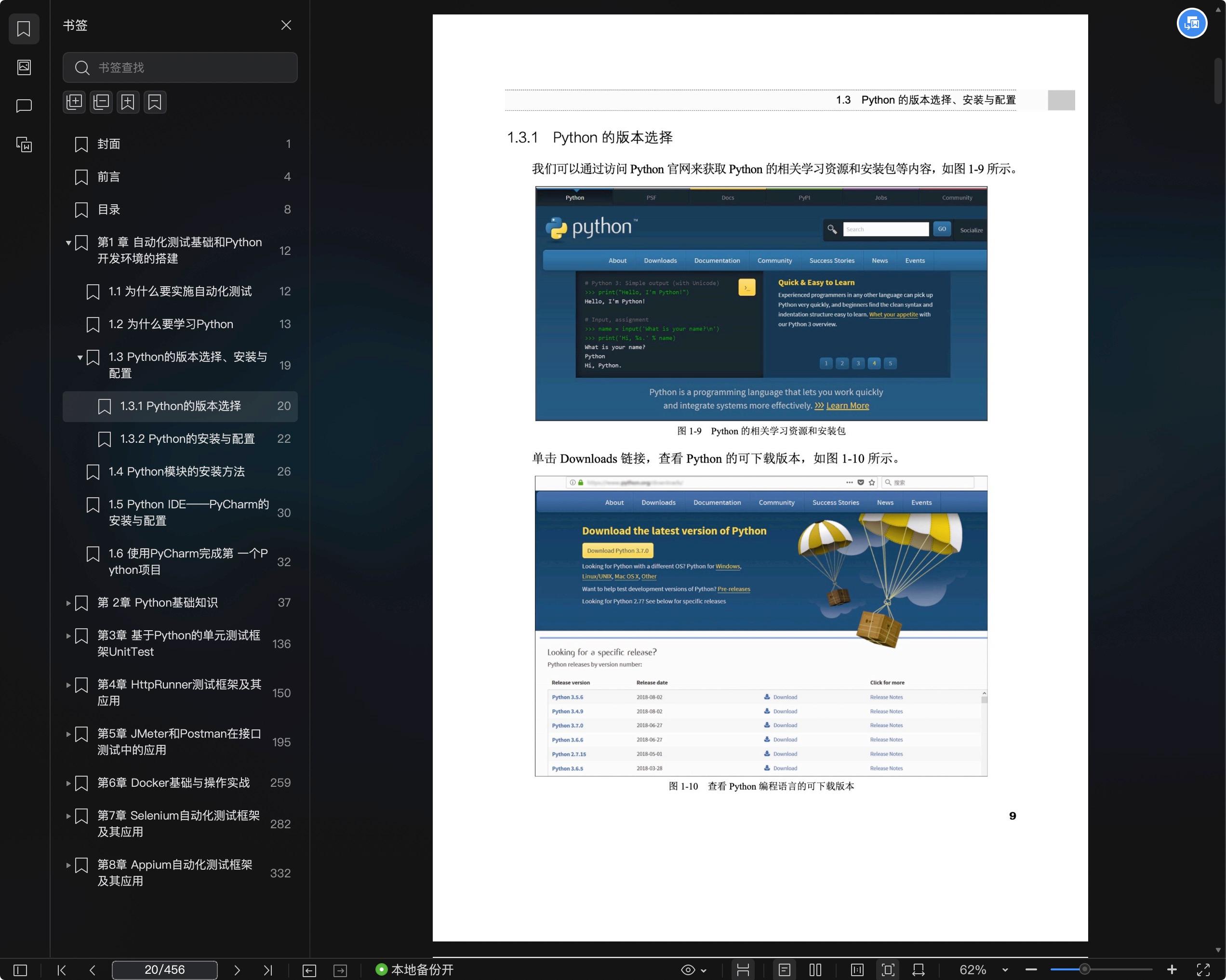Go to 1.1 为什么要实施自动化测试

coord(180,291)
